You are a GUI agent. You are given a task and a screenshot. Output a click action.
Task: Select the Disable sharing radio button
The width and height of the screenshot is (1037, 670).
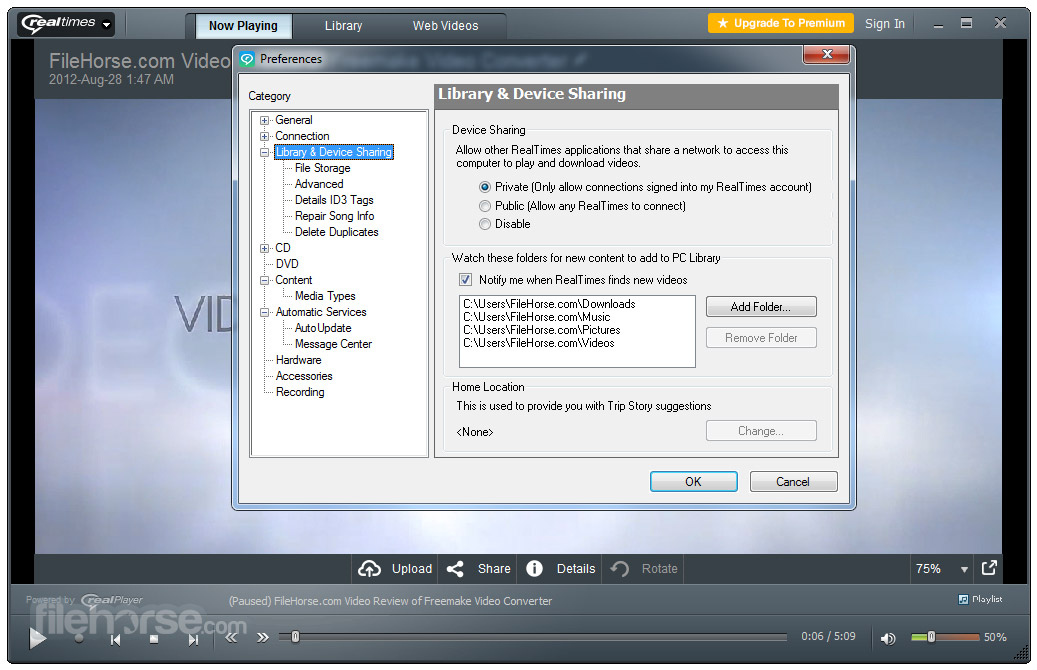(485, 224)
